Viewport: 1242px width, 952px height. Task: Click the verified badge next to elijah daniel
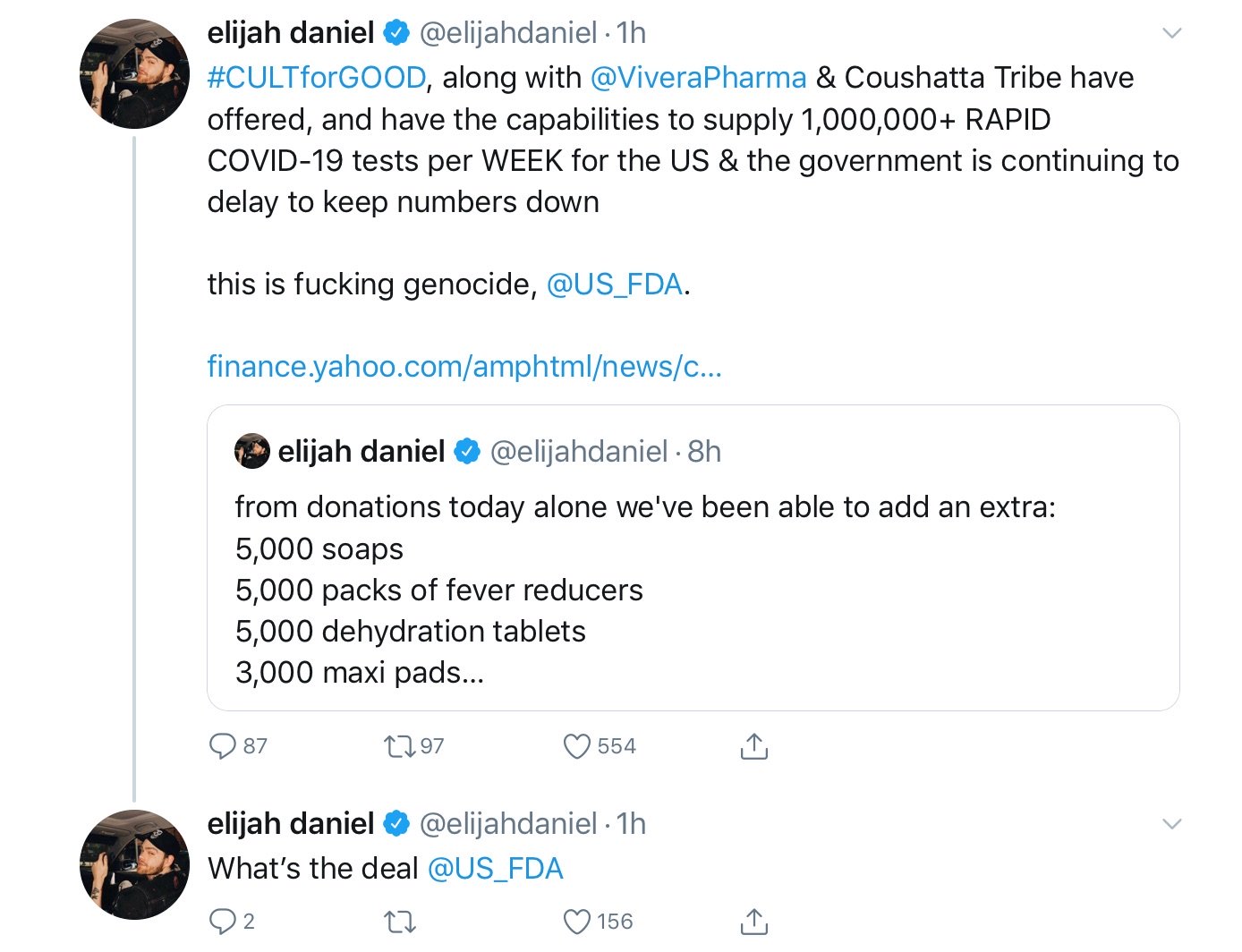(395, 32)
